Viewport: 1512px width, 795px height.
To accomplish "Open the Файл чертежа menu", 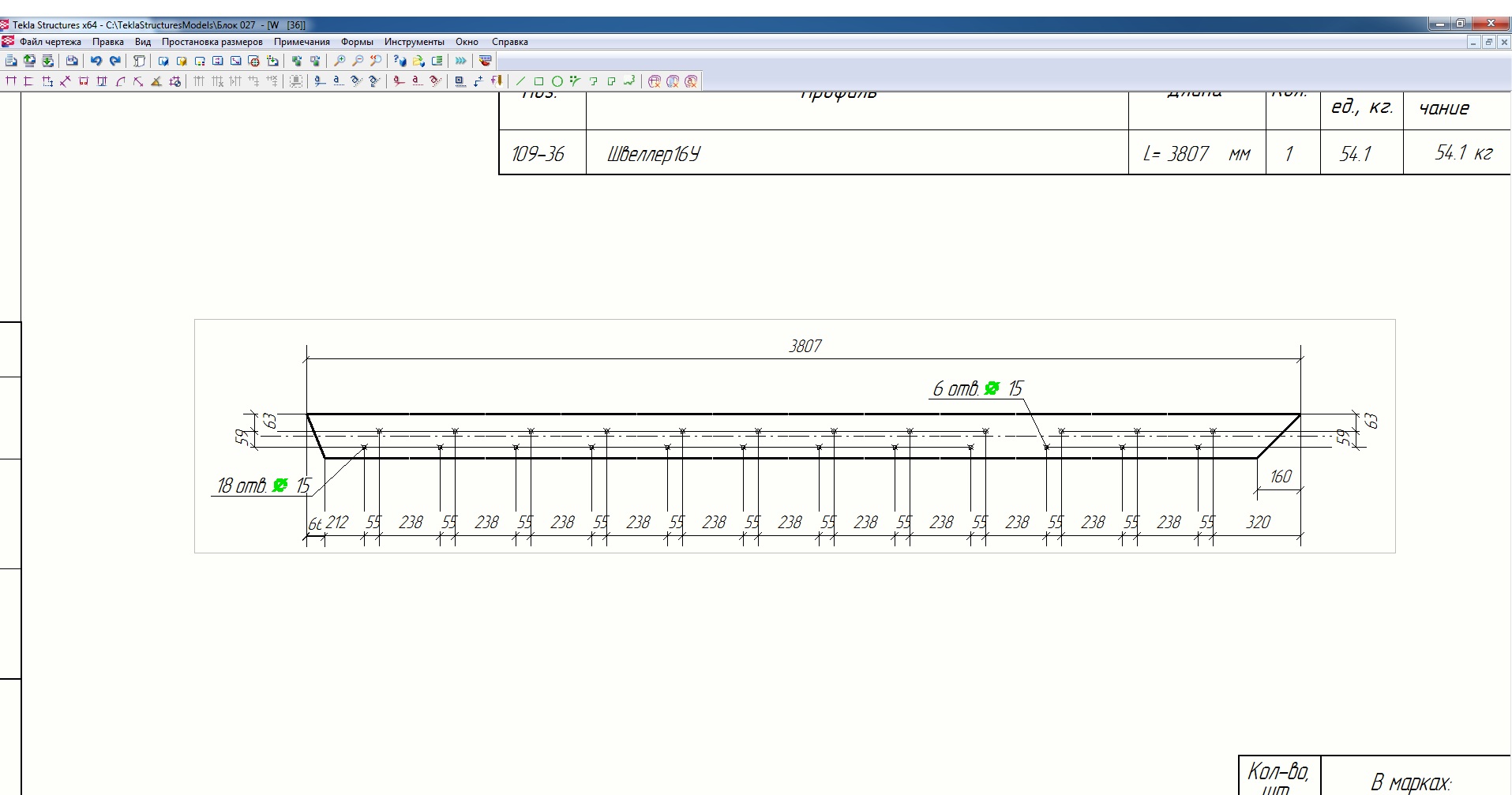I will click(50, 42).
